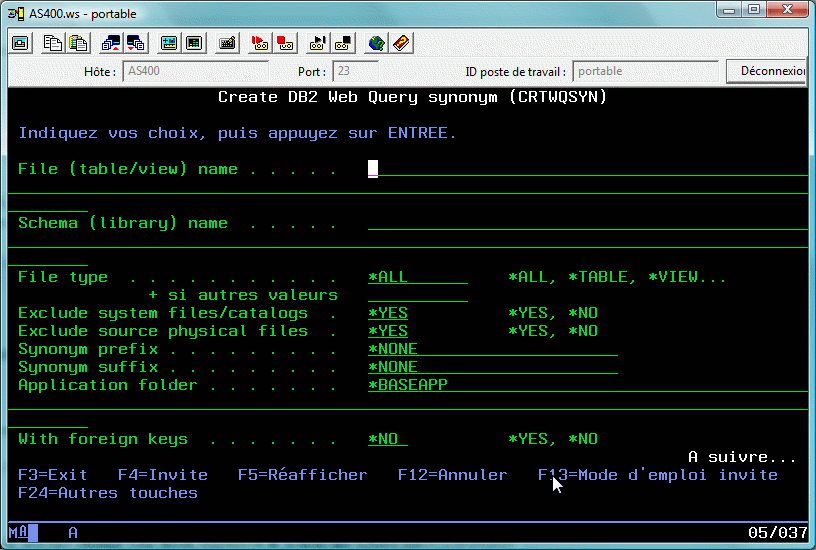Click the Hôte input field showing AS400
Viewport: 816px width, 550px height.
(195, 71)
